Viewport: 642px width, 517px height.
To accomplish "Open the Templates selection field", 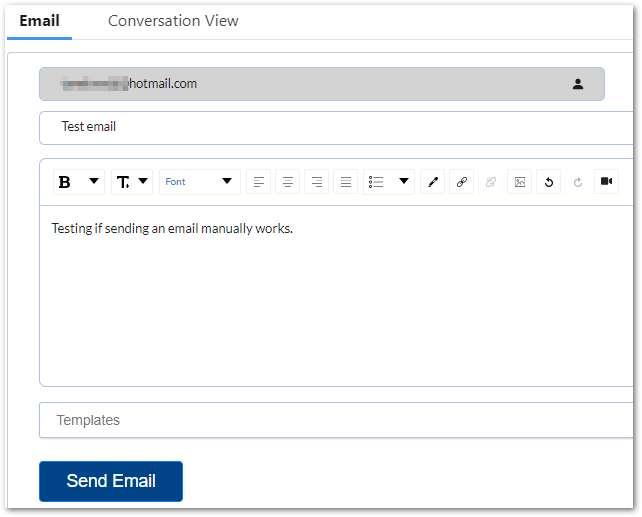I will 337,420.
